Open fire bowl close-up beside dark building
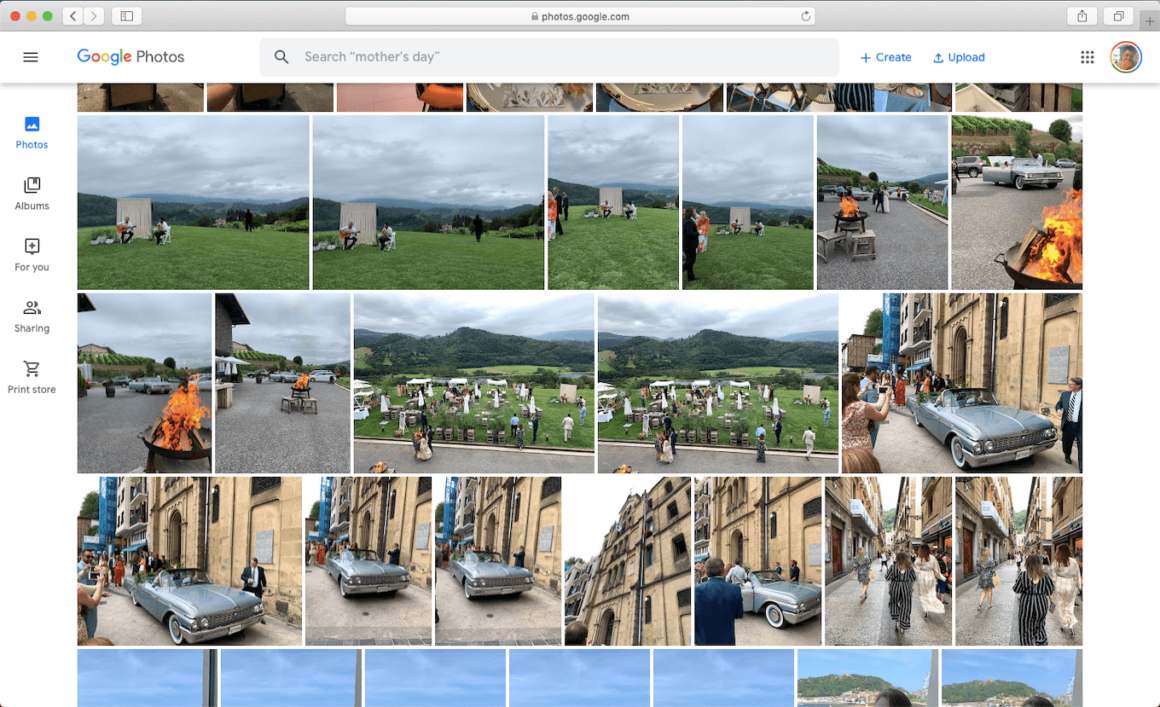1160x707 pixels. pyautogui.click(x=144, y=383)
